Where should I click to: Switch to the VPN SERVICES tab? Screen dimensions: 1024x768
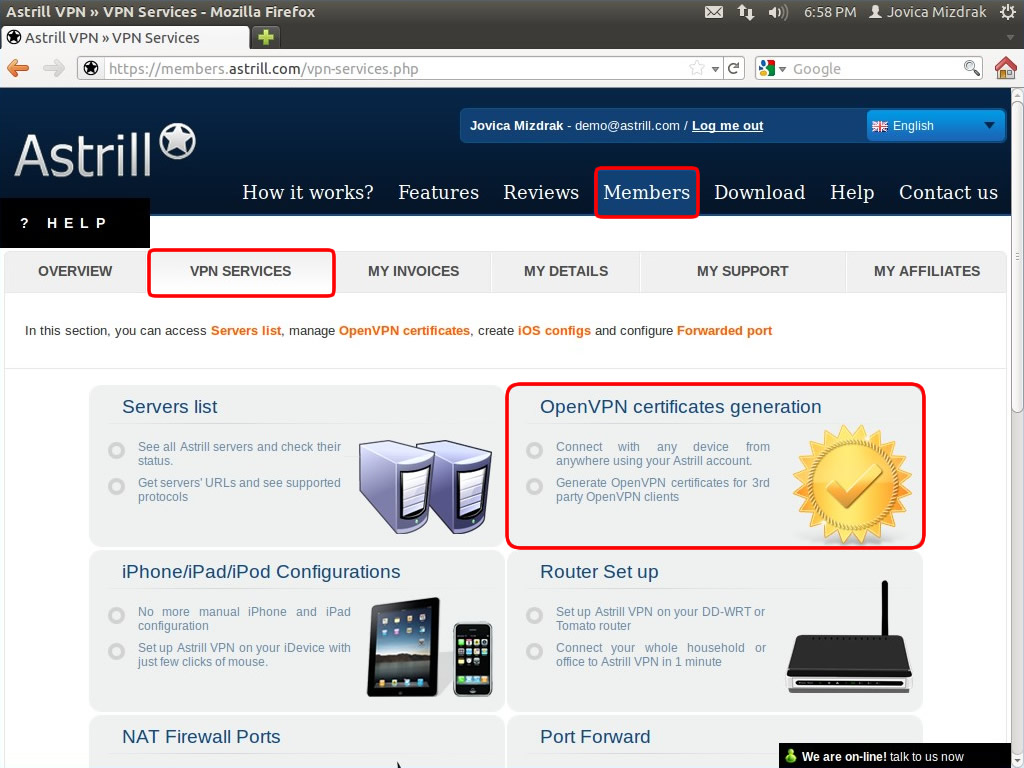[241, 272]
